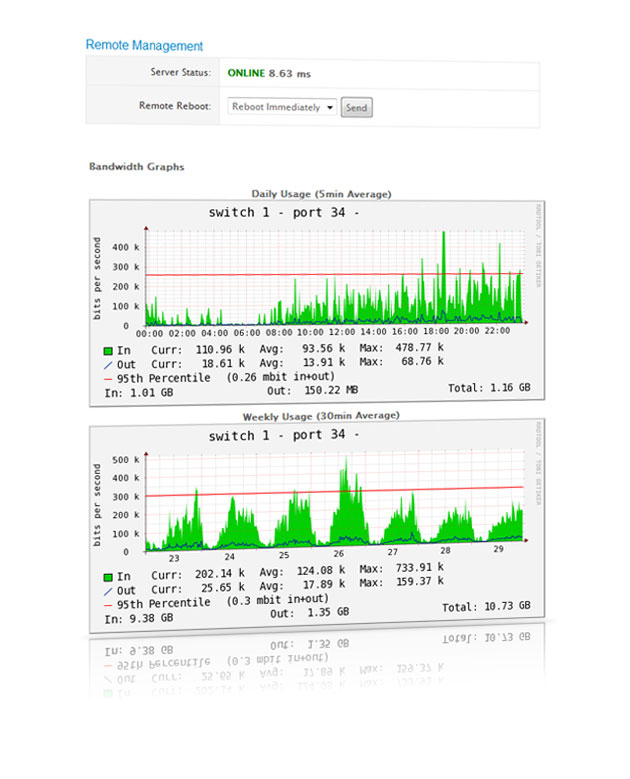The width and height of the screenshot is (630, 779).
Task: Click the red 95th Percentile legend marker in the weekly graph
Action: coord(108,603)
